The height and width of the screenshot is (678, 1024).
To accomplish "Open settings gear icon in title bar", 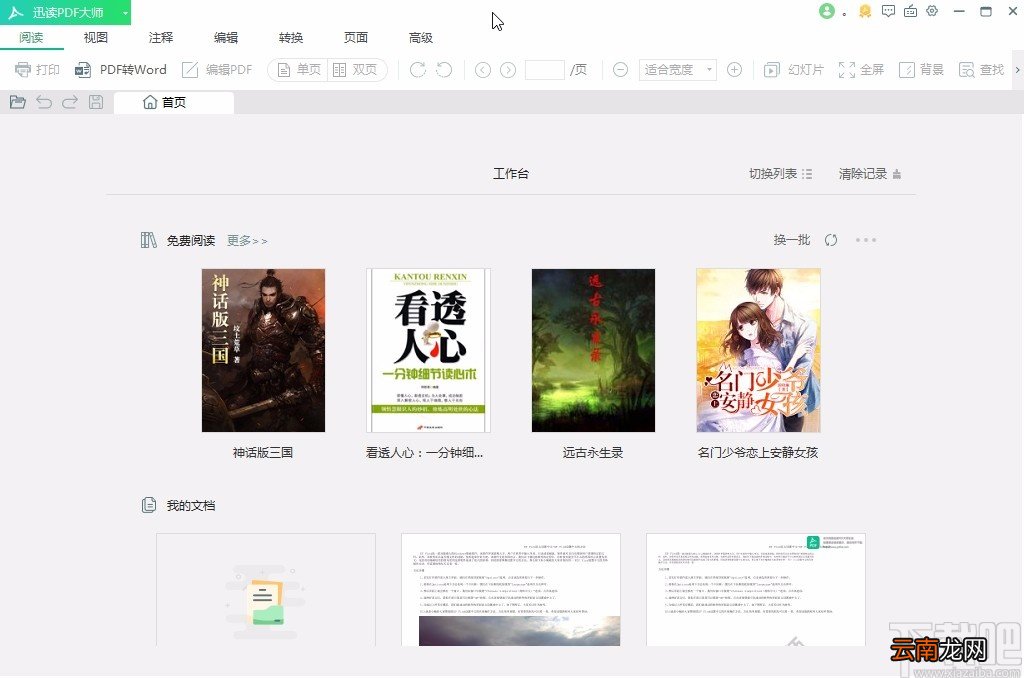I will point(933,11).
